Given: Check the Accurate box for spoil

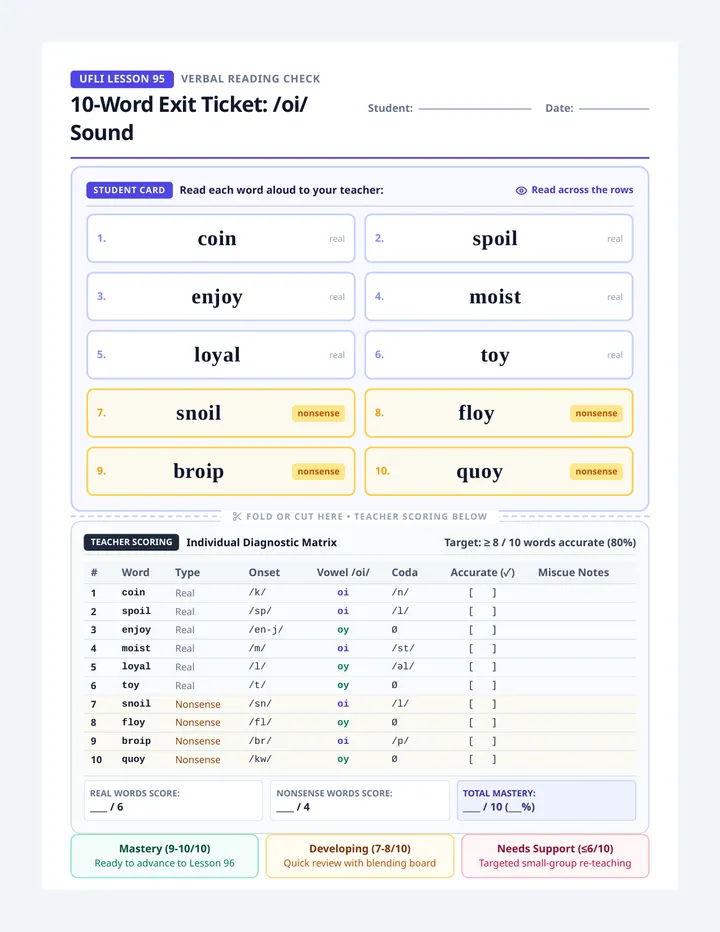Looking at the screenshot, I should (482, 611).
